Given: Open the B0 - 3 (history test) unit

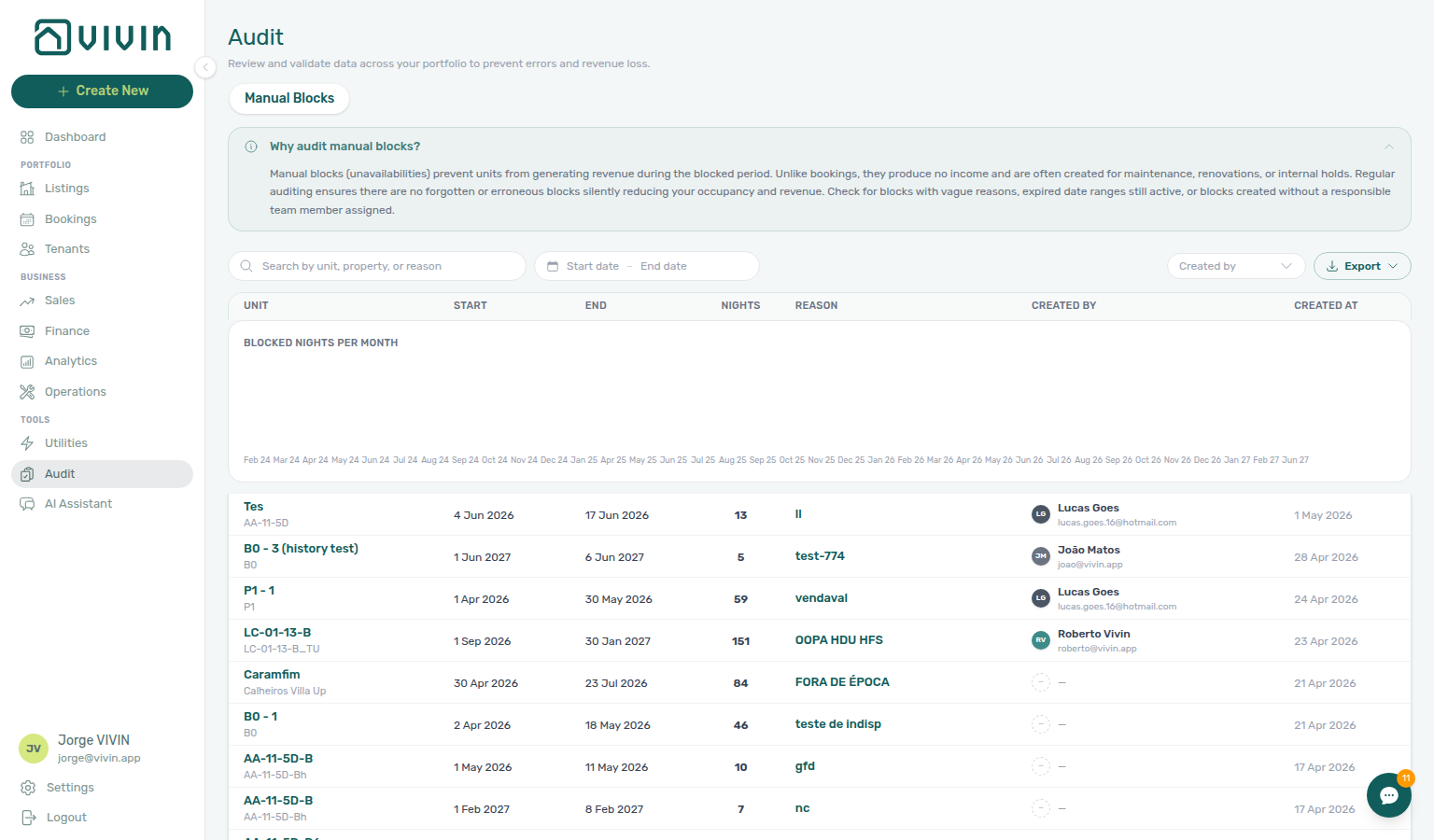Looking at the screenshot, I should pyautogui.click(x=301, y=549).
